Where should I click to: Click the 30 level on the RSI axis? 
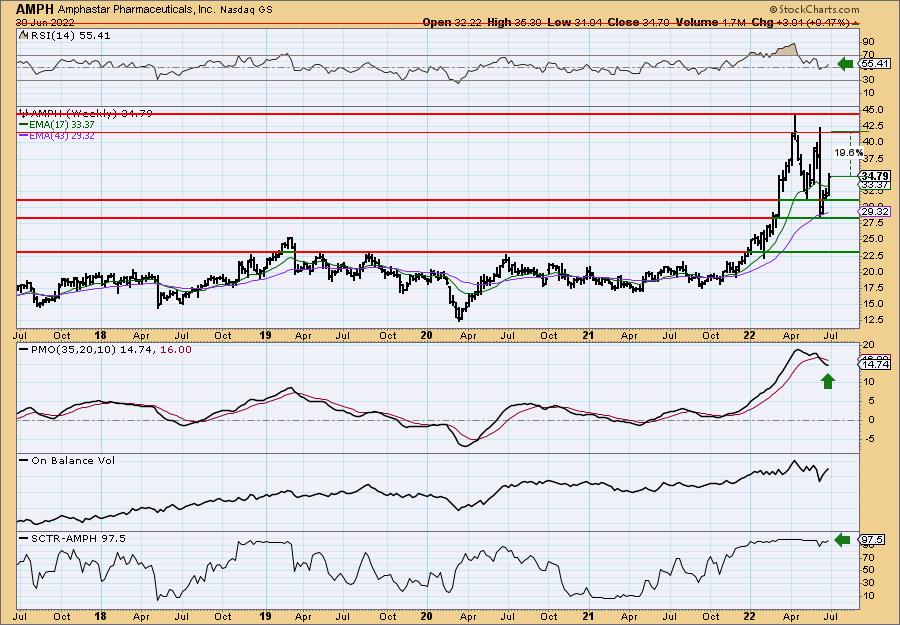[x=868, y=80]
